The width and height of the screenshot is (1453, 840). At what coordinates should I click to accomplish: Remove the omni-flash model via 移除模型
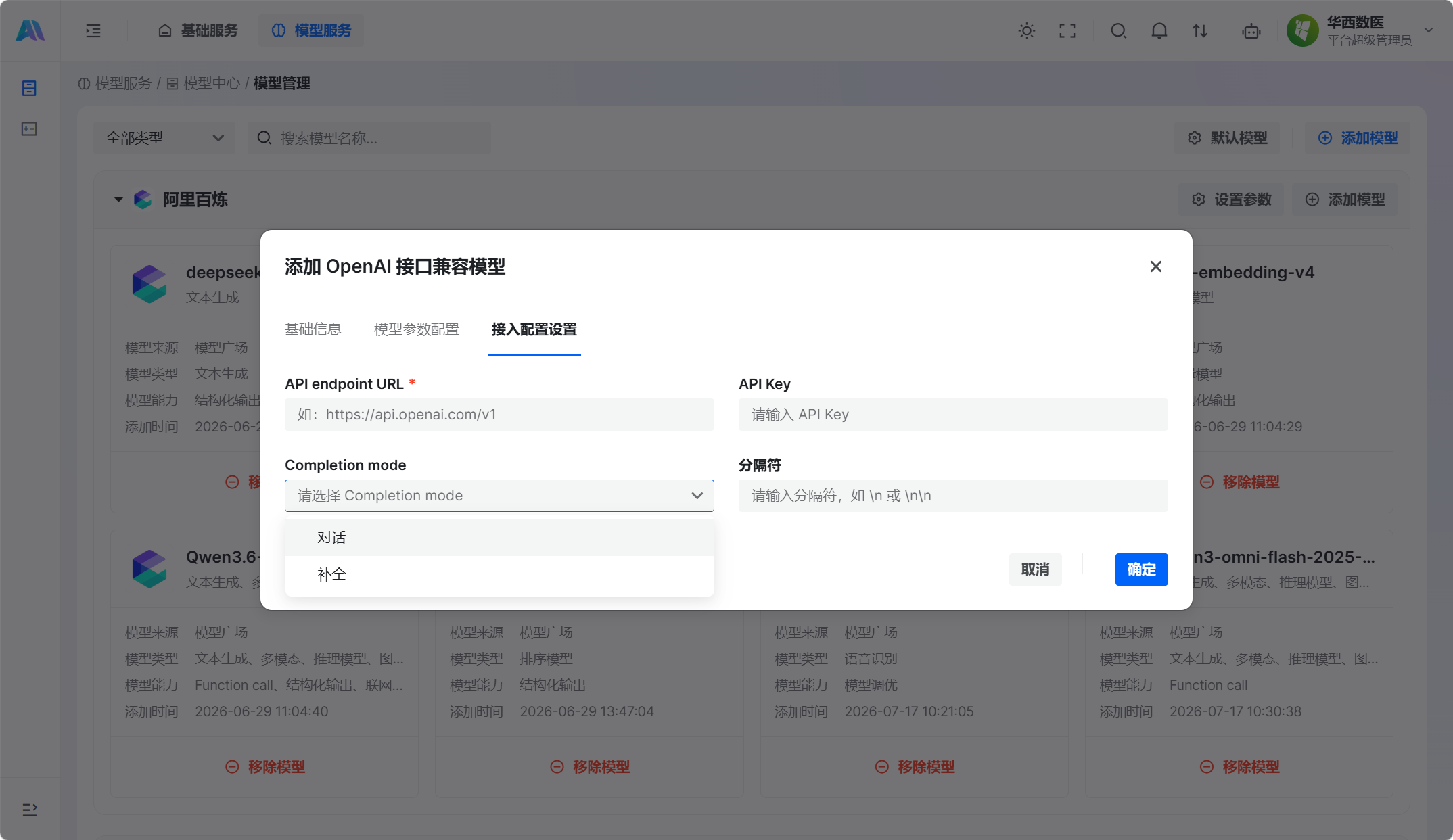pyautogui.click(x=1239, y=767)
